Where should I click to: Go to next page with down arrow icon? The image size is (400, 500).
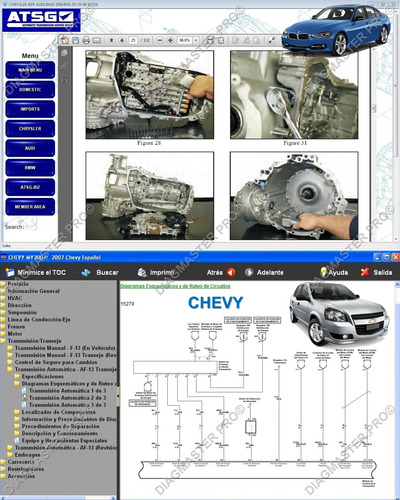click(122, 40)
